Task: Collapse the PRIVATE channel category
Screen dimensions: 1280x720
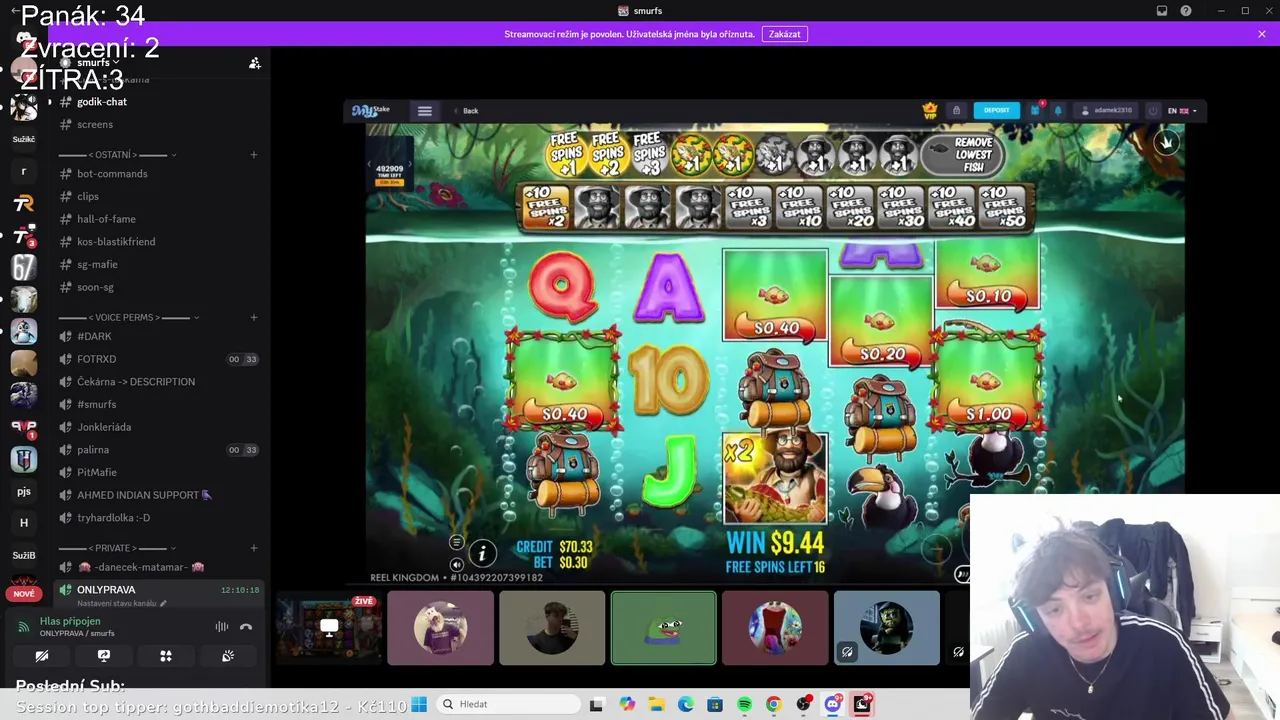Action: click(x=116, y=548)
